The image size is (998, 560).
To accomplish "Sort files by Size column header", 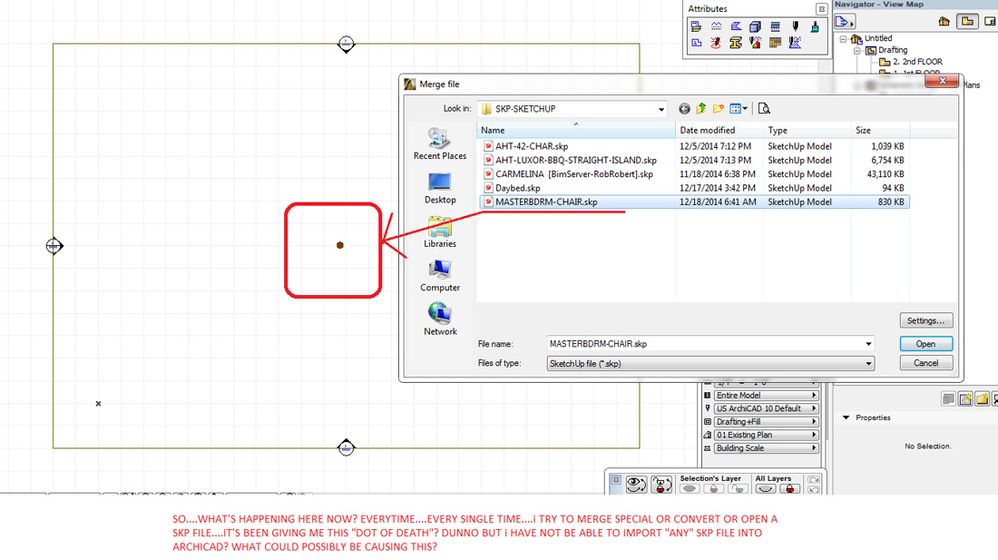I will click(881, 130).
